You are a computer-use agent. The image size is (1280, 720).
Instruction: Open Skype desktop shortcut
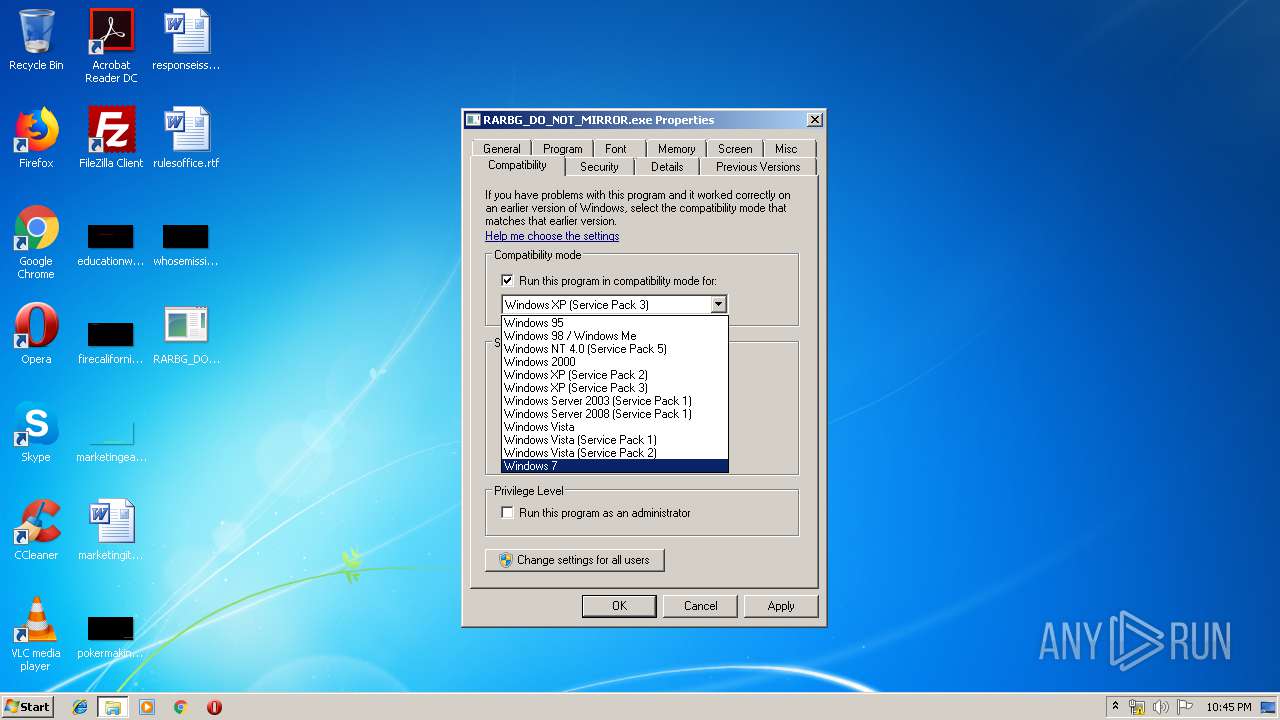(x=36, y=432)
